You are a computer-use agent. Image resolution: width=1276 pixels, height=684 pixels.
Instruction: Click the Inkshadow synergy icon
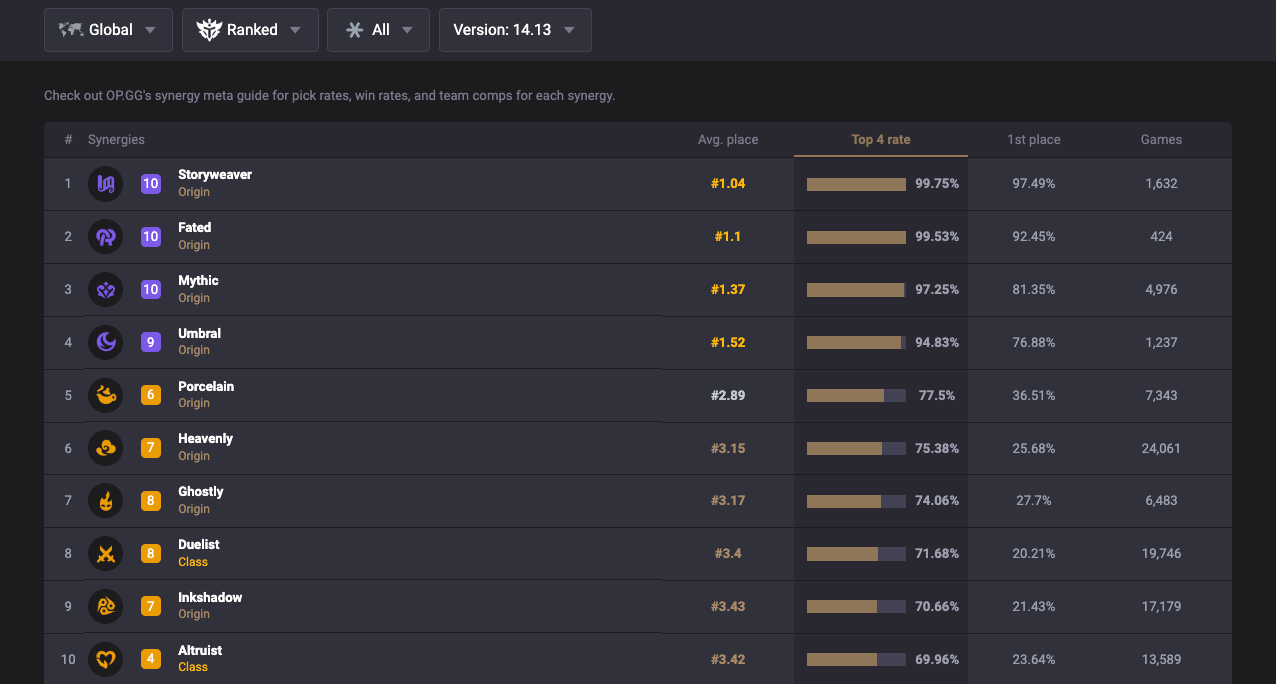tap(106, 606)
